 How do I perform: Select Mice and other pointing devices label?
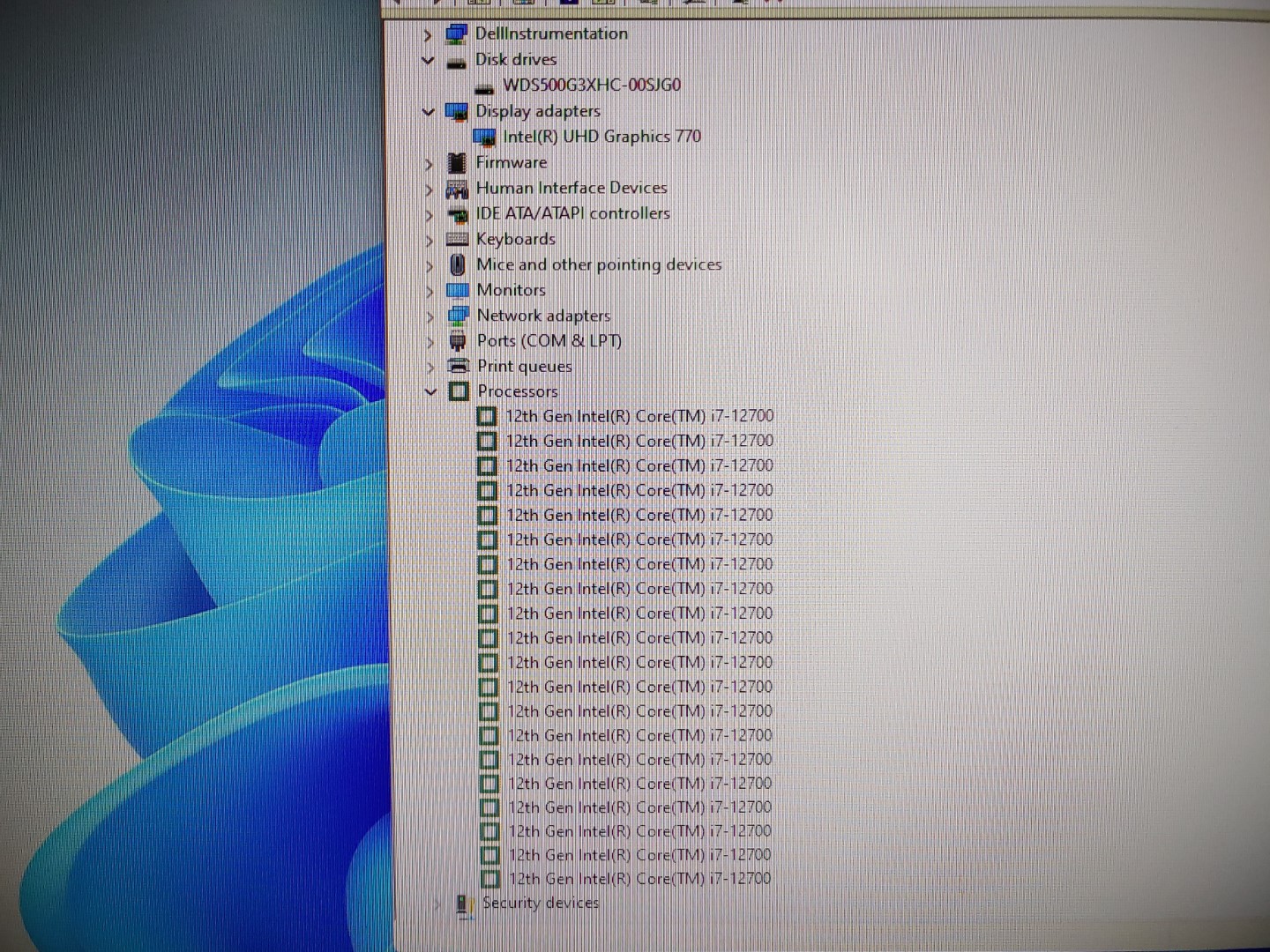(x=599, y=264)
